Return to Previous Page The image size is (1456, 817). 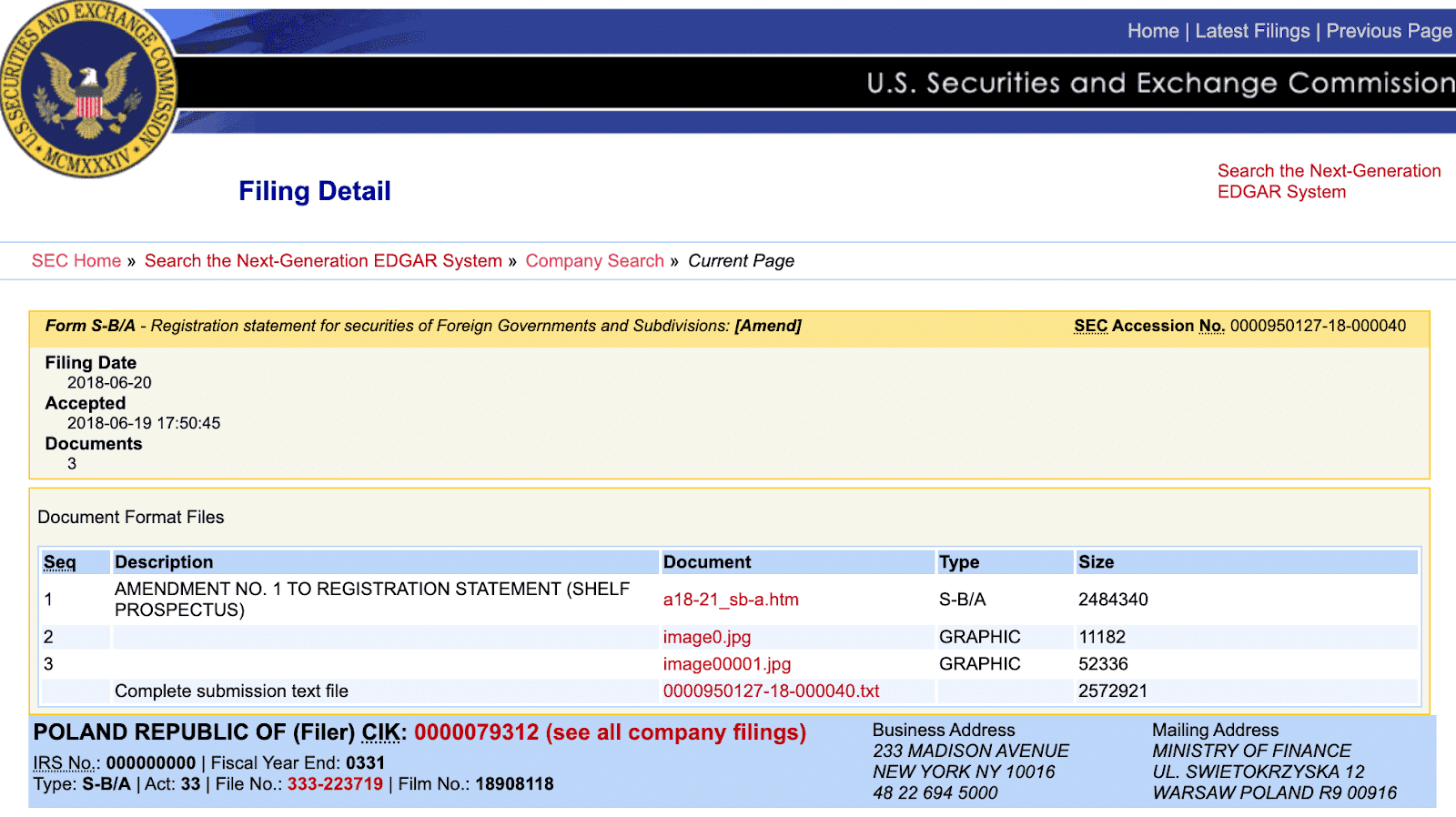tap(1389, 31)
